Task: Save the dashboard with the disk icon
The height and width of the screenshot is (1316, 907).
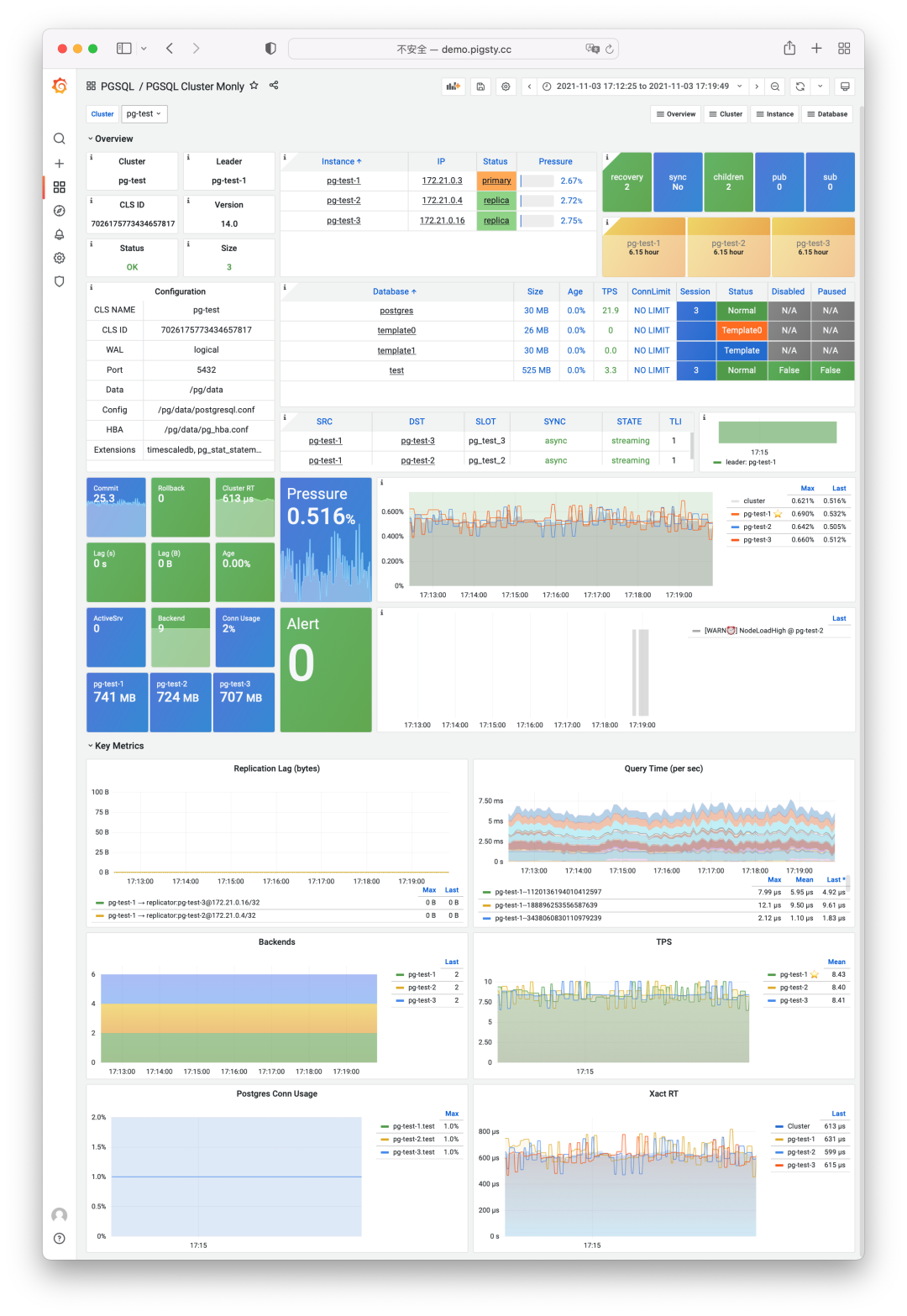Action: tap(480, 87)
